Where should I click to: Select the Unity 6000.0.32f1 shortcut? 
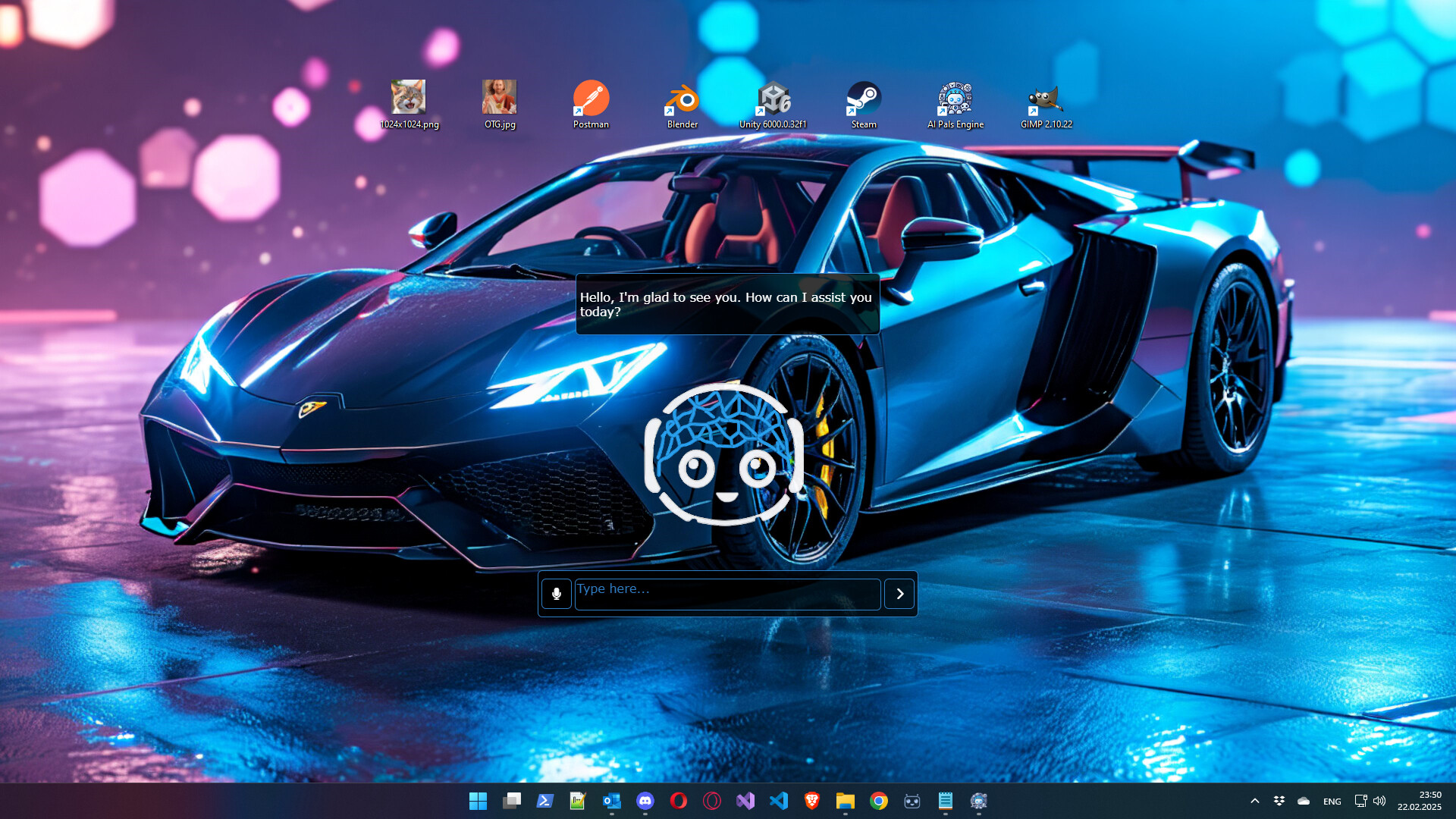(x=773, y=105)
